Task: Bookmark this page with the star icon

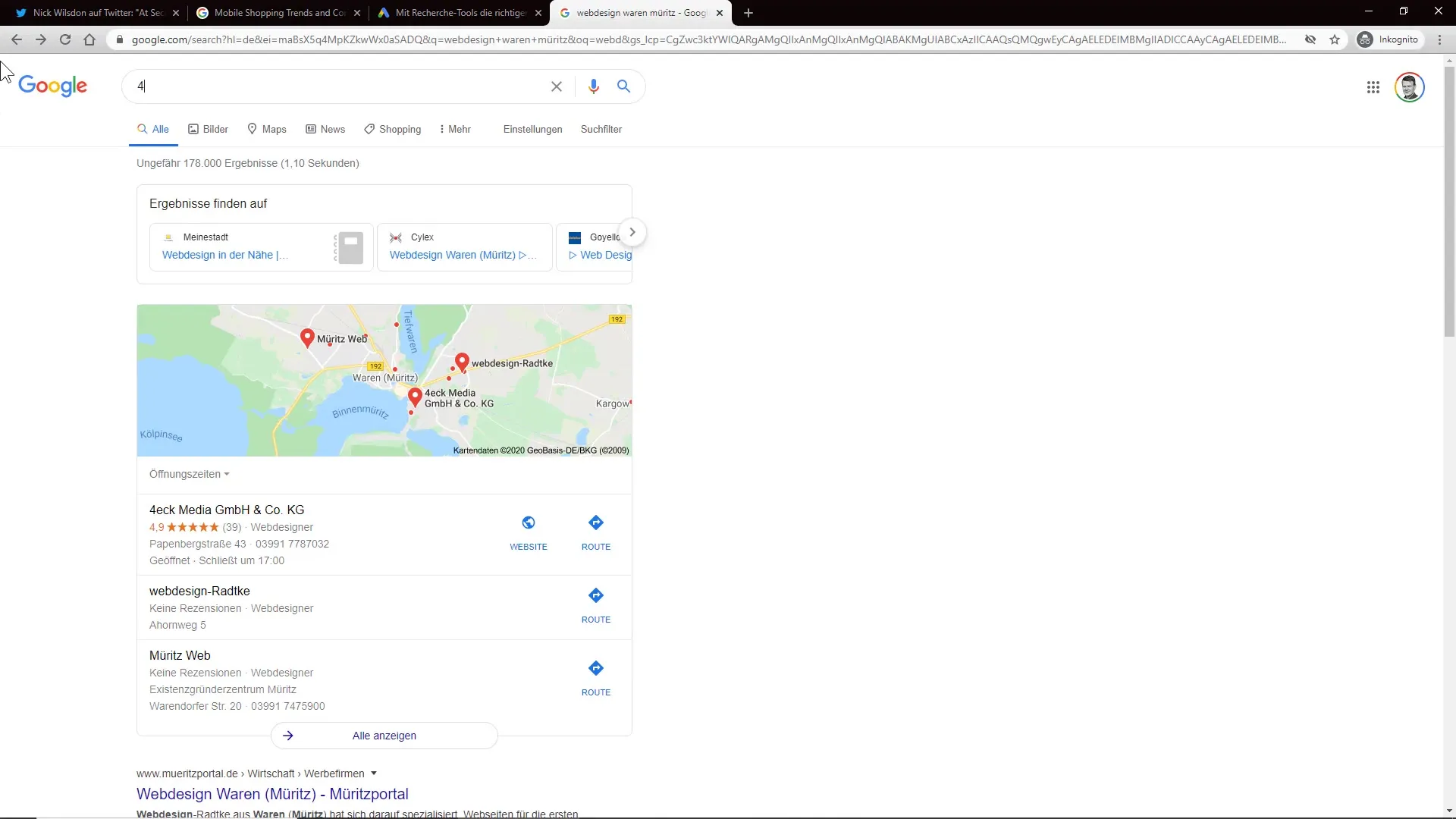Action: click(x=1335, y=39)
